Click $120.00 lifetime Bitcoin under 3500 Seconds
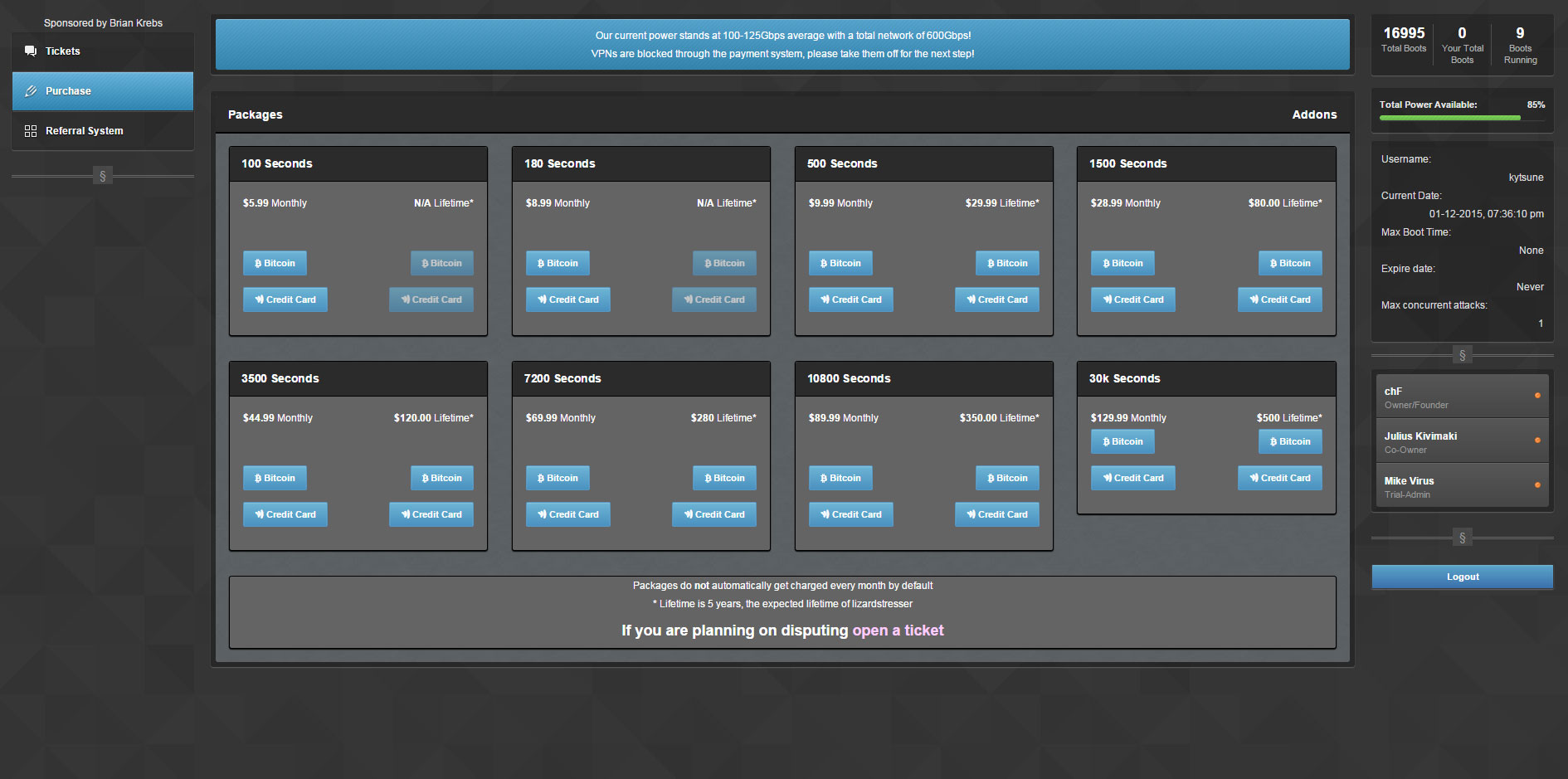Viewport: 1568px width, 779px height. click(442, 478)
